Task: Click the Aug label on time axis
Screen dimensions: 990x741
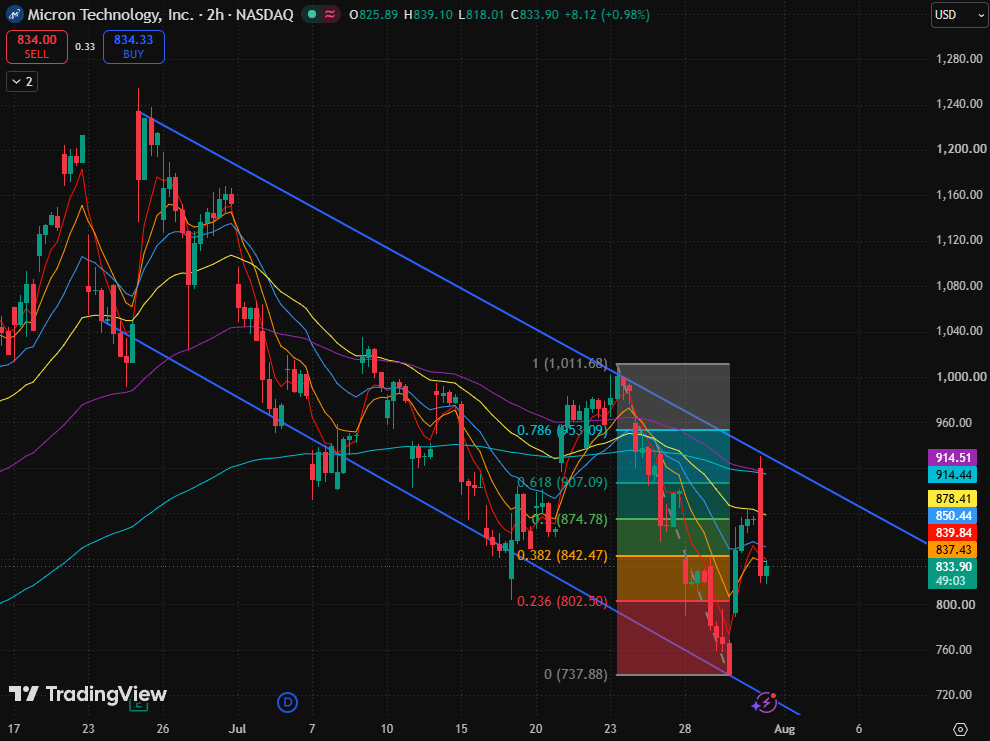Action: point(784,729)
